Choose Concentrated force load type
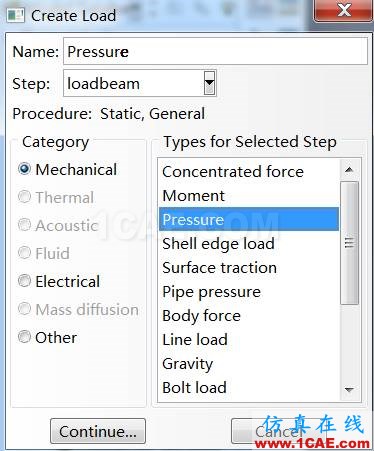 (249, 172)
